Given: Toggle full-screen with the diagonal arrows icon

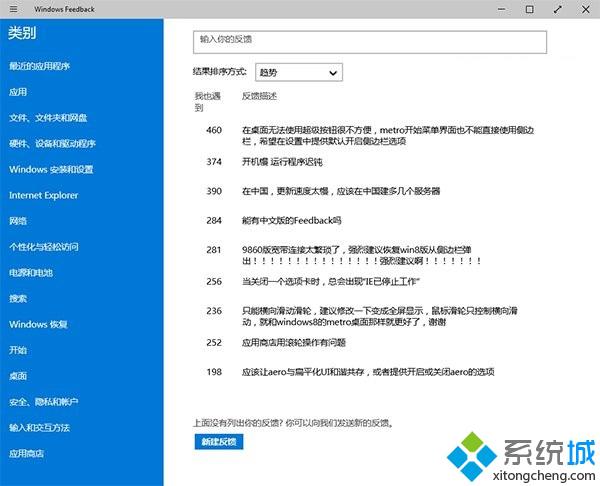Looking at the screenshot, I should (x=558, y=9).
